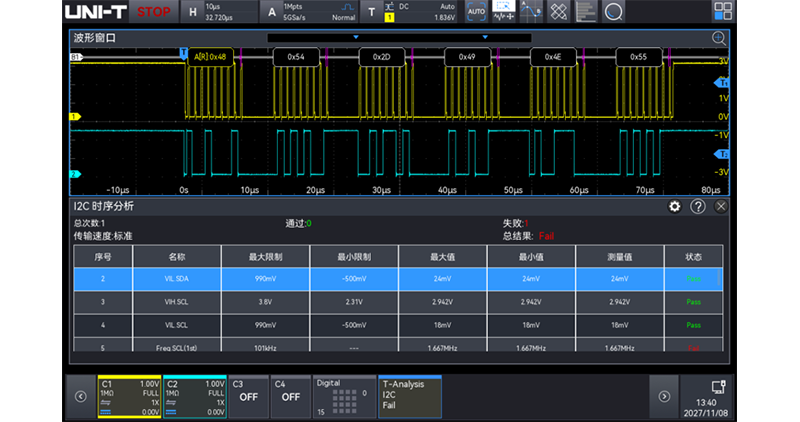Open the Digital channels tab
The image size is (800, 422).
[344, 397]
